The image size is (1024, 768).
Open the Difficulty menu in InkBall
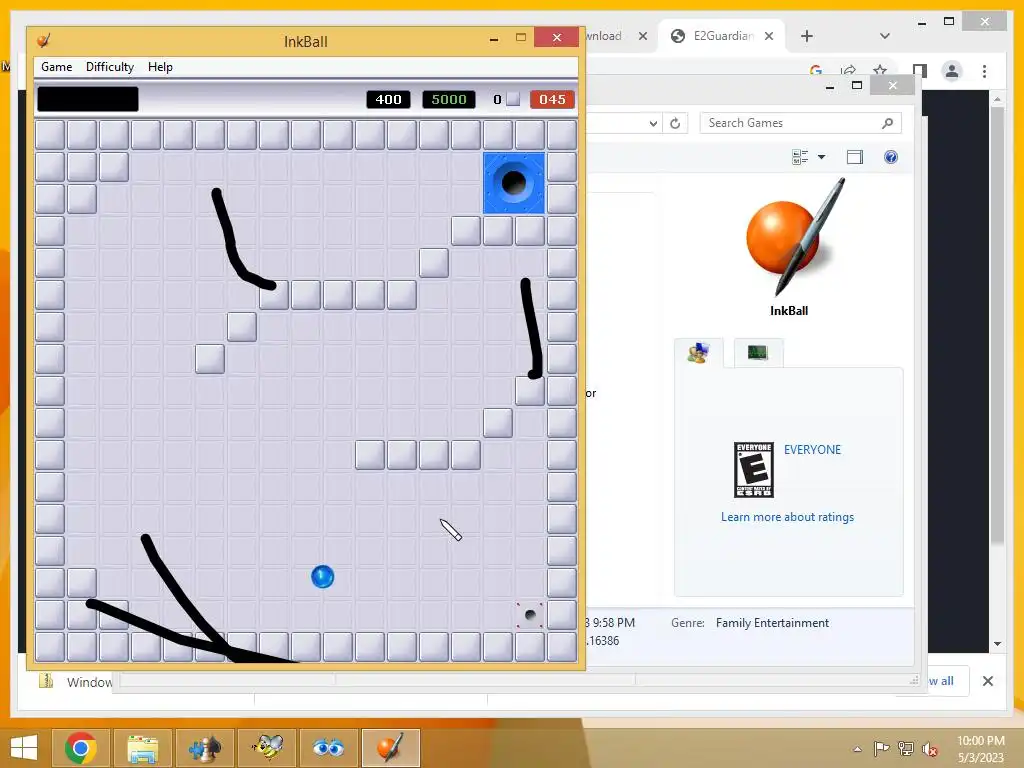(x=110, y=67)
